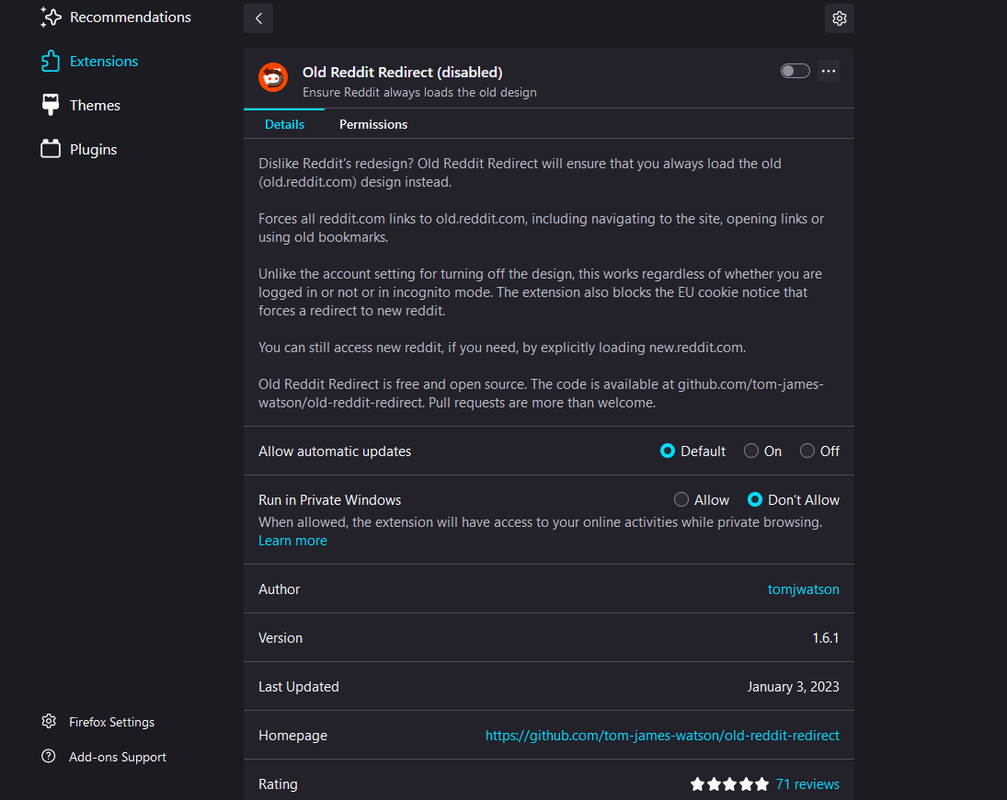Open the add-on tools gear menu

[839, 18]
